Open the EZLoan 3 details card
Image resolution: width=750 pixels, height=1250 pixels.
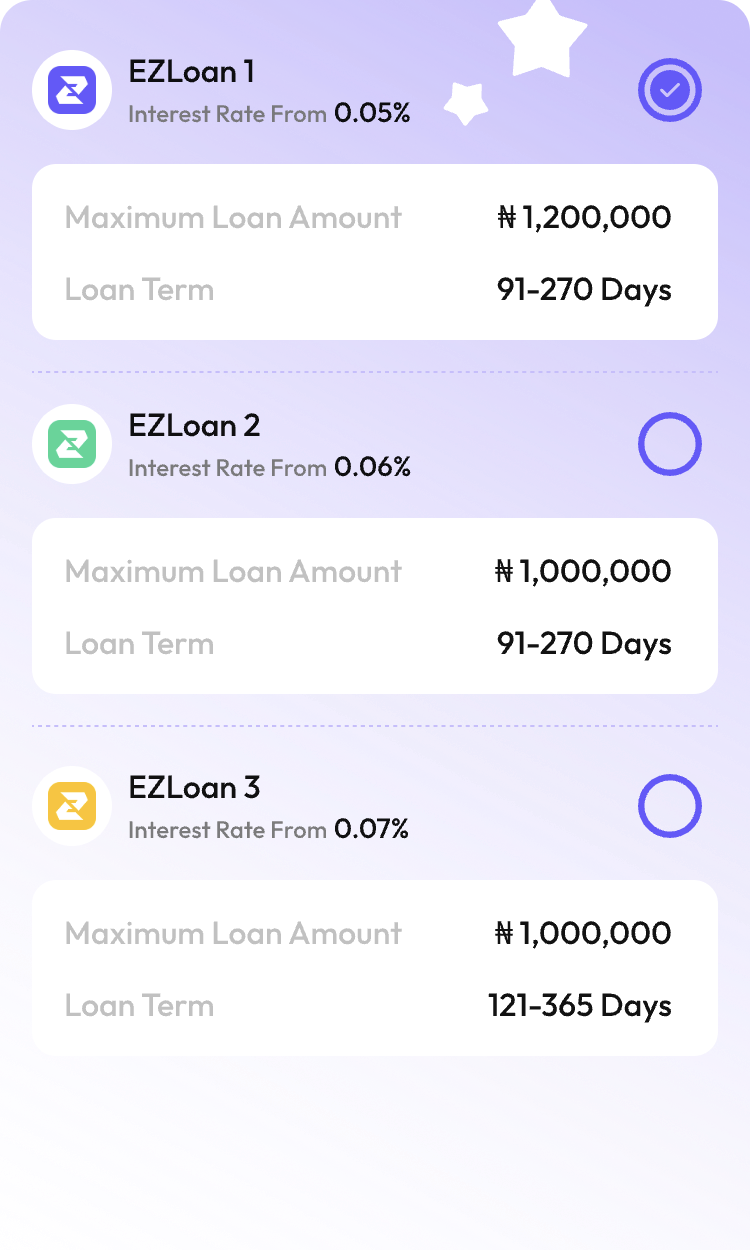[x=375, y=968]
